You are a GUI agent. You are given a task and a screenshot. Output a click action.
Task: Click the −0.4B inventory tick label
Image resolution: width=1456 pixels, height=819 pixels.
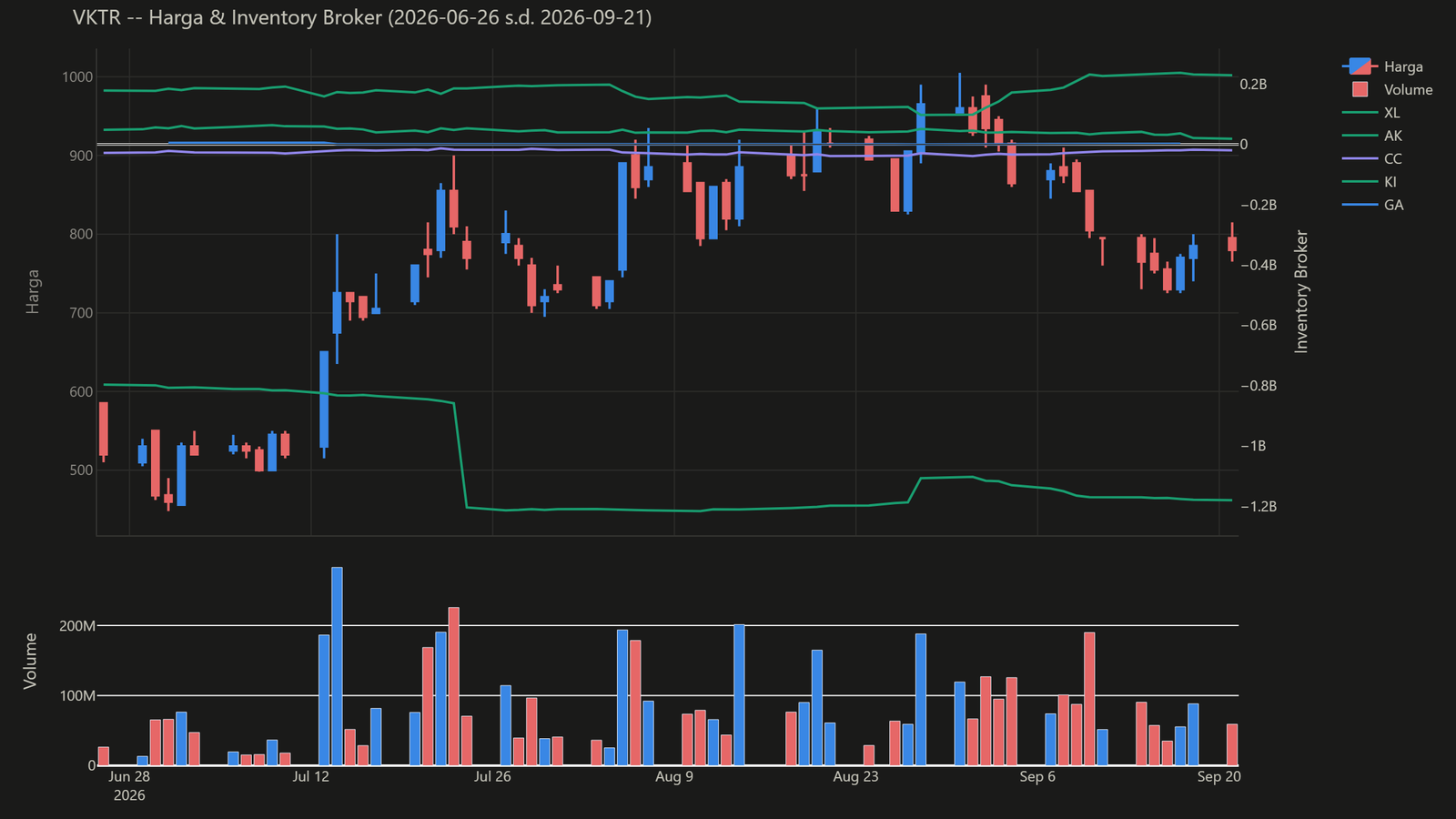[1259, 265]
